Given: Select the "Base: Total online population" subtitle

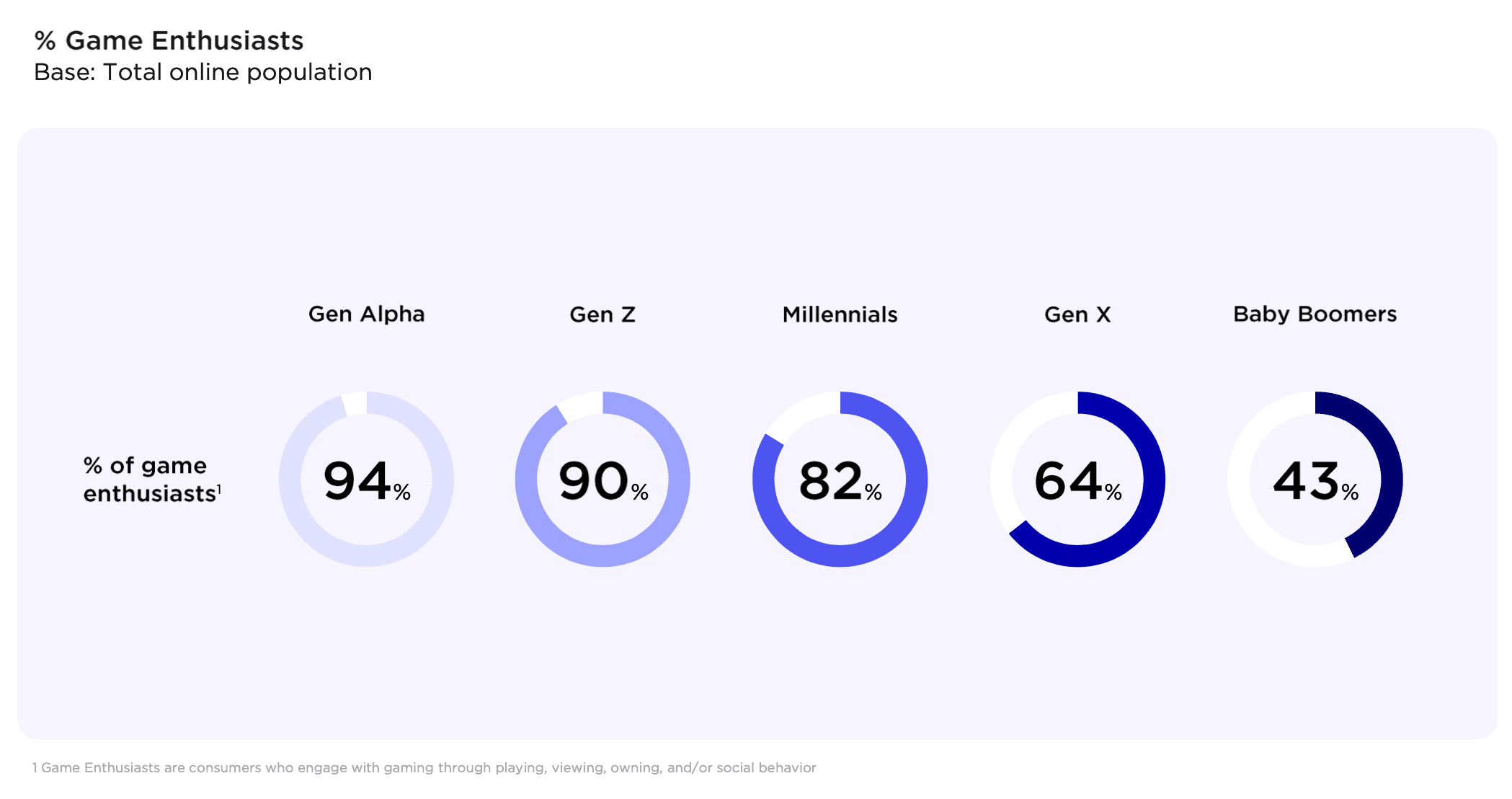Looking at the screenshot, I should tap(203, 73).
